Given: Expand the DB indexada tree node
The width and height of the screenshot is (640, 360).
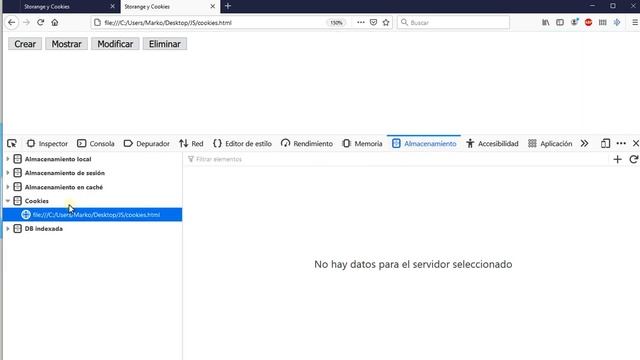Looking at the screenshot, I should (8, 229).
